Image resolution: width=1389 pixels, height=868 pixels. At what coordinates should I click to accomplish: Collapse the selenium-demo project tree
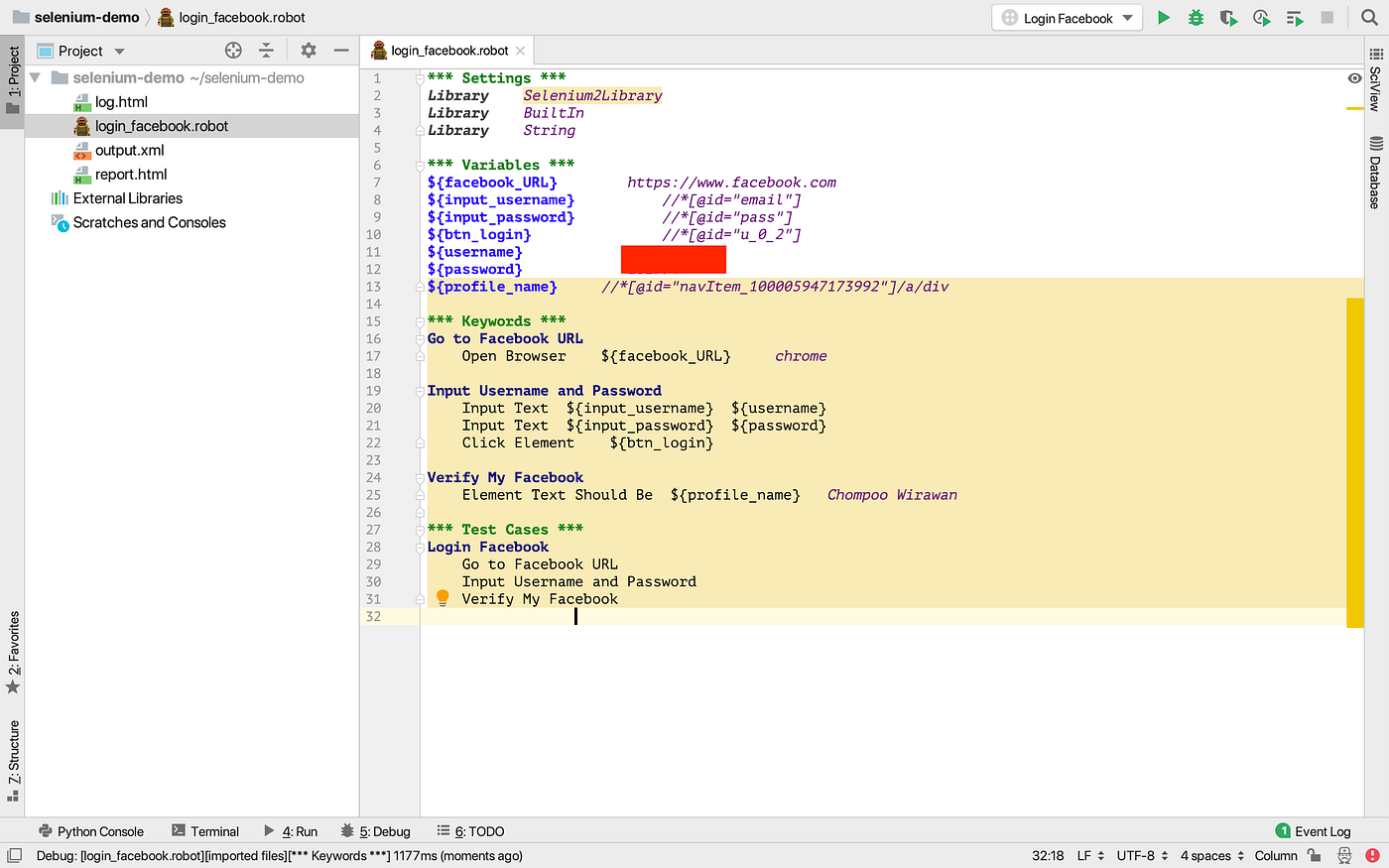point(35,77)
